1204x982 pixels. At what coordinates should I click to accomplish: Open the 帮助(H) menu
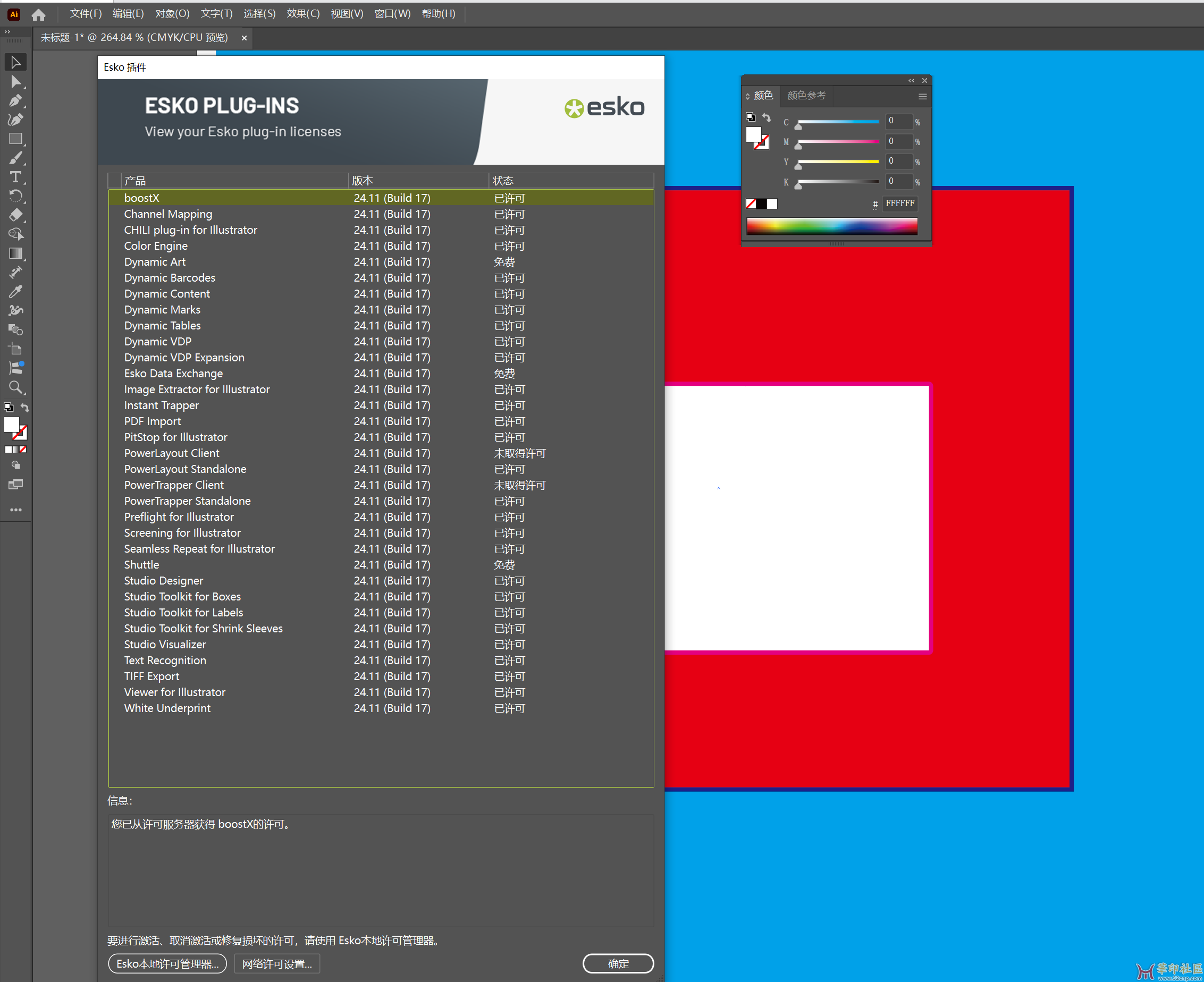point(438,14)
